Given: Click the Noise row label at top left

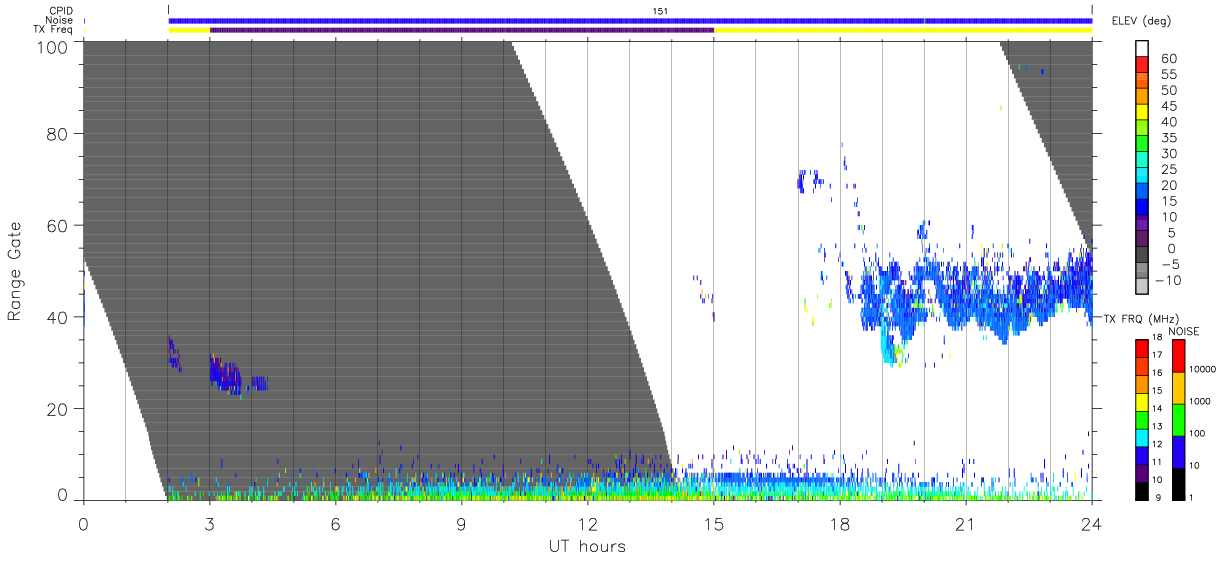Looking at the screenshot, I should (x=60, y=20).
